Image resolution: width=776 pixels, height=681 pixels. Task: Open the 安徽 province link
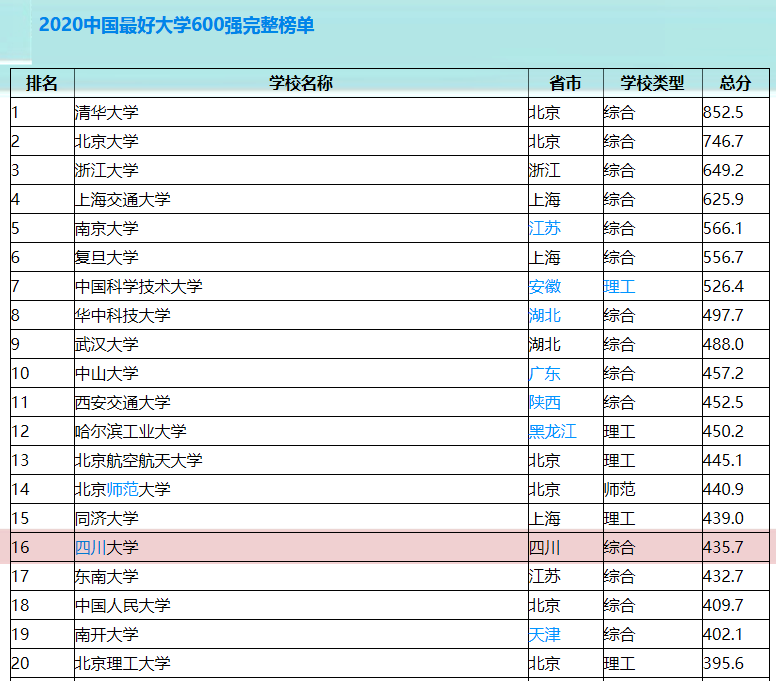[544, 287]
